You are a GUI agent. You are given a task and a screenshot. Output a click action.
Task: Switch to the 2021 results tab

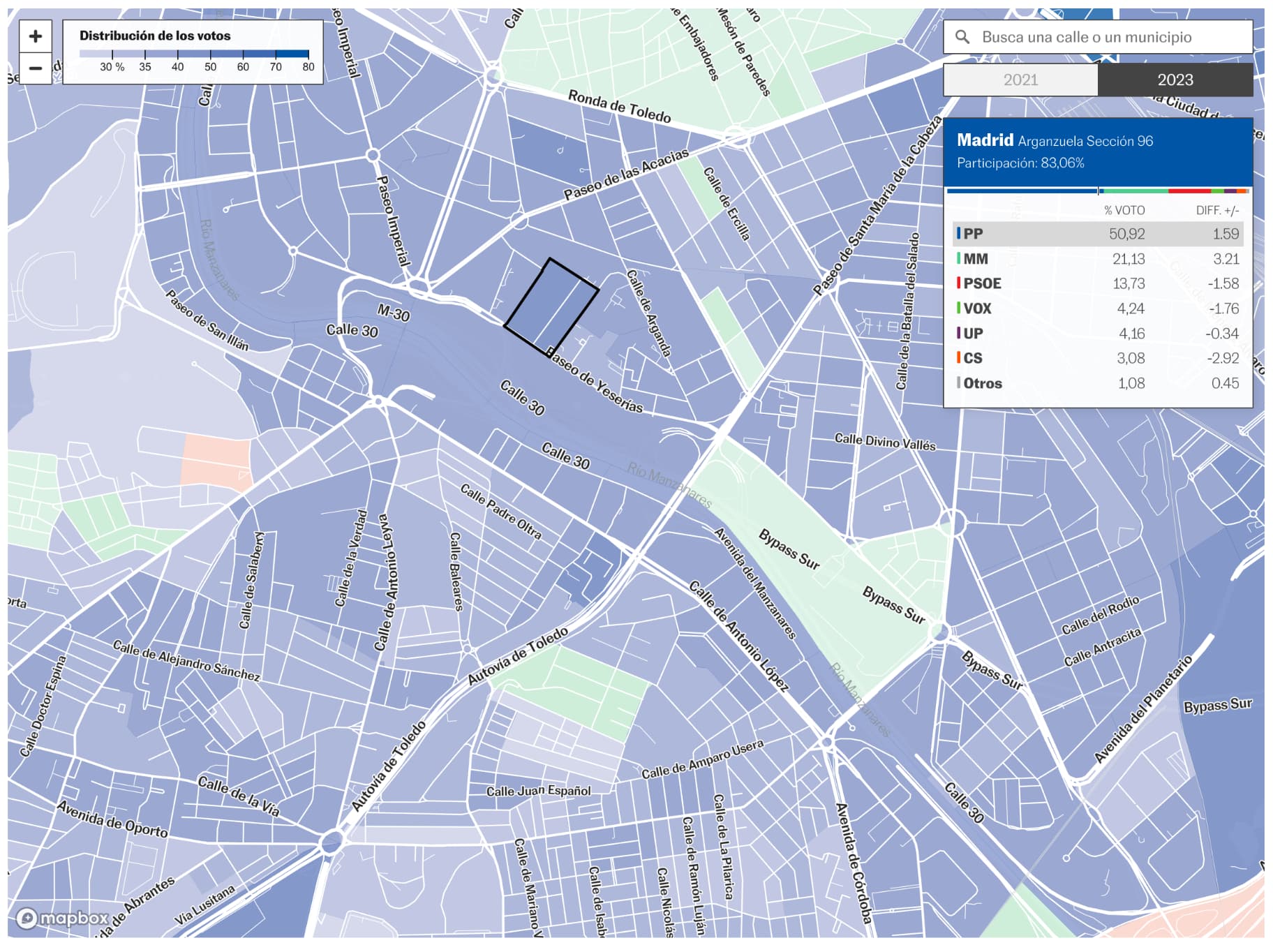pos(1020,80)
